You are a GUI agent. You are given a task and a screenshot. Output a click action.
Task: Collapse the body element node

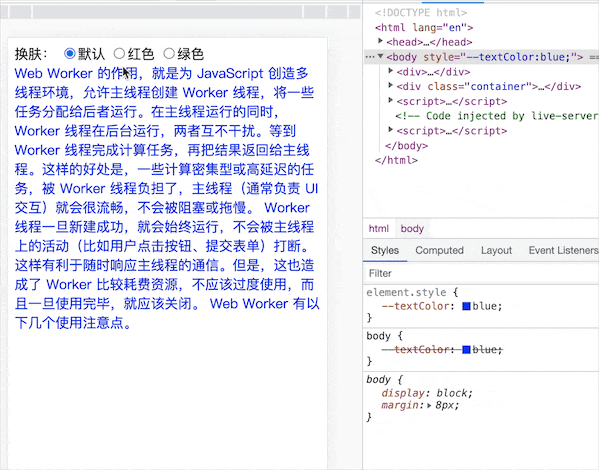(x=380, y=56)
